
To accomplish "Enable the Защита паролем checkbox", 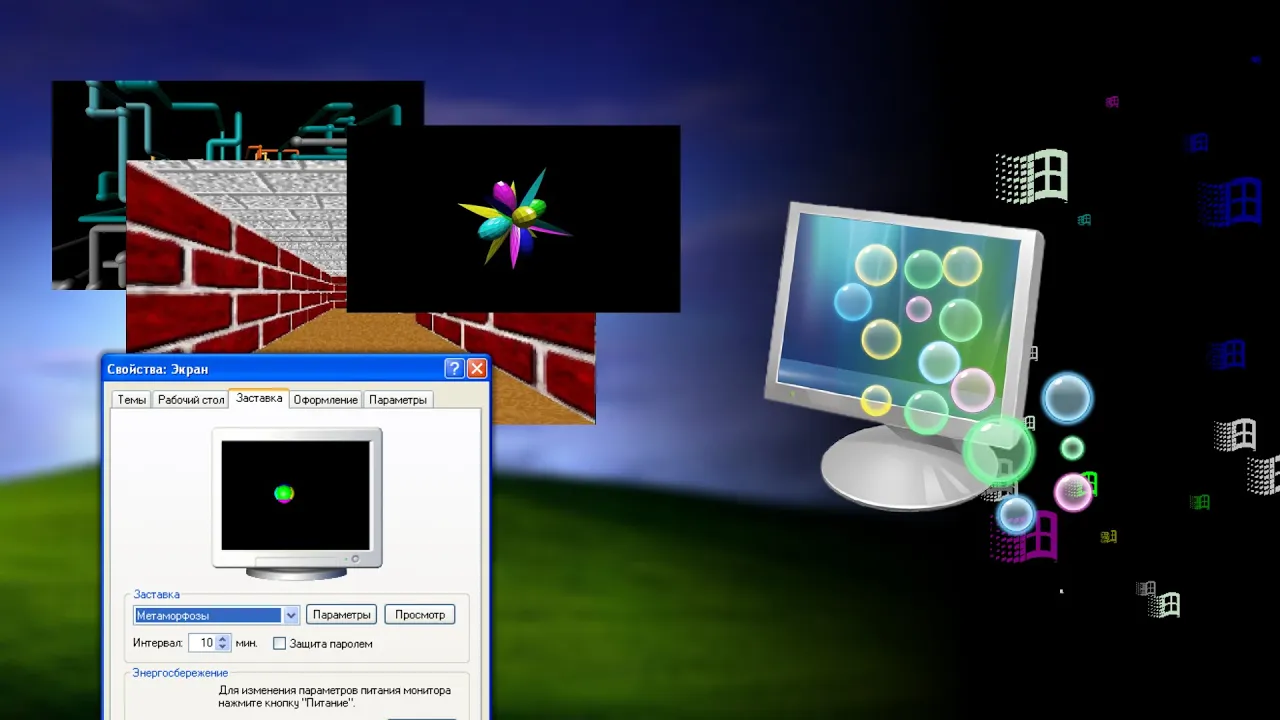I will point(280,643).
